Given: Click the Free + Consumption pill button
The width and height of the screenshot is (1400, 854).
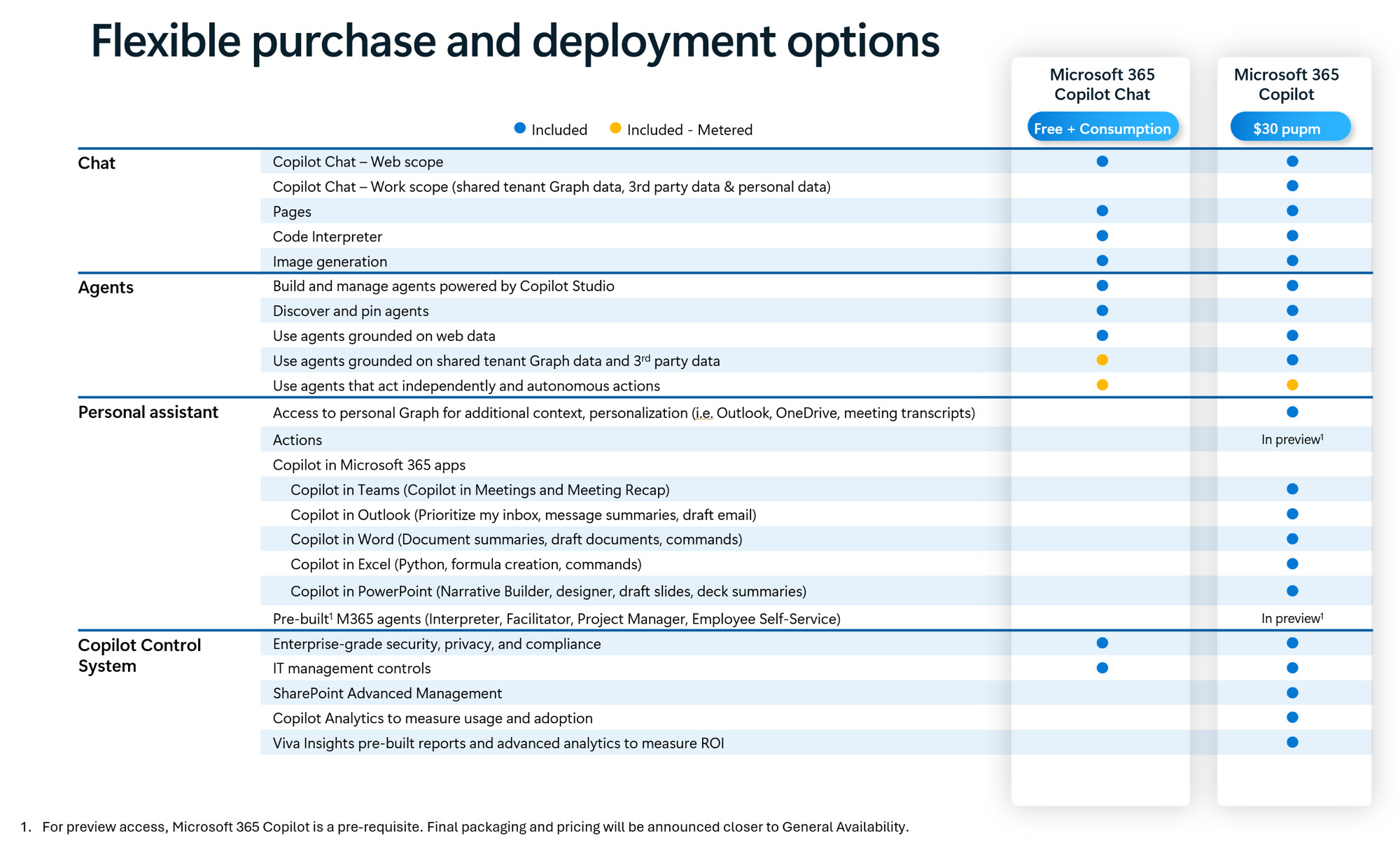Looking at the screenshot, I should pos(1102,128).
